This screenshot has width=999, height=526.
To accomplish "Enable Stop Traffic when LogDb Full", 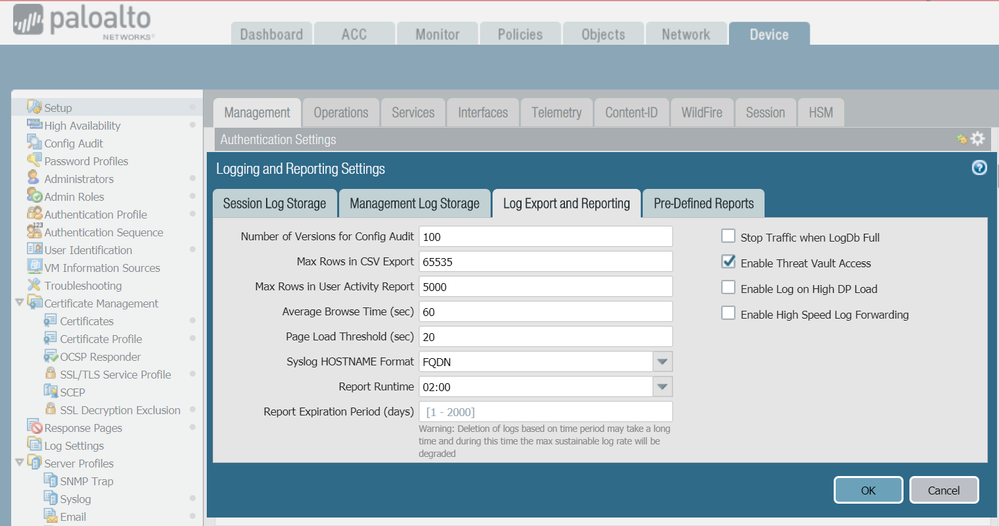I will pos(728,237).
